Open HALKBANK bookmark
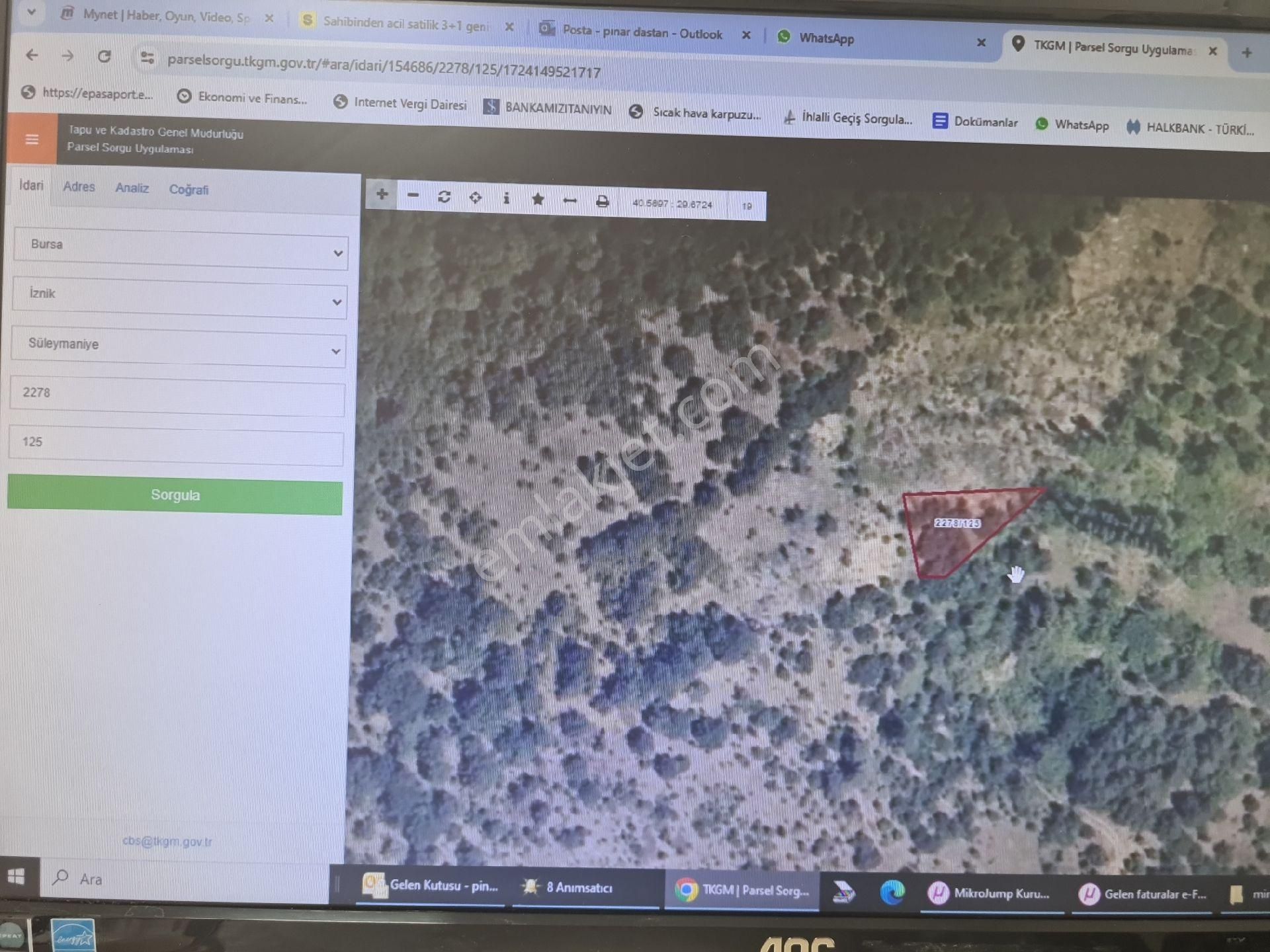 pos(1191,128)
